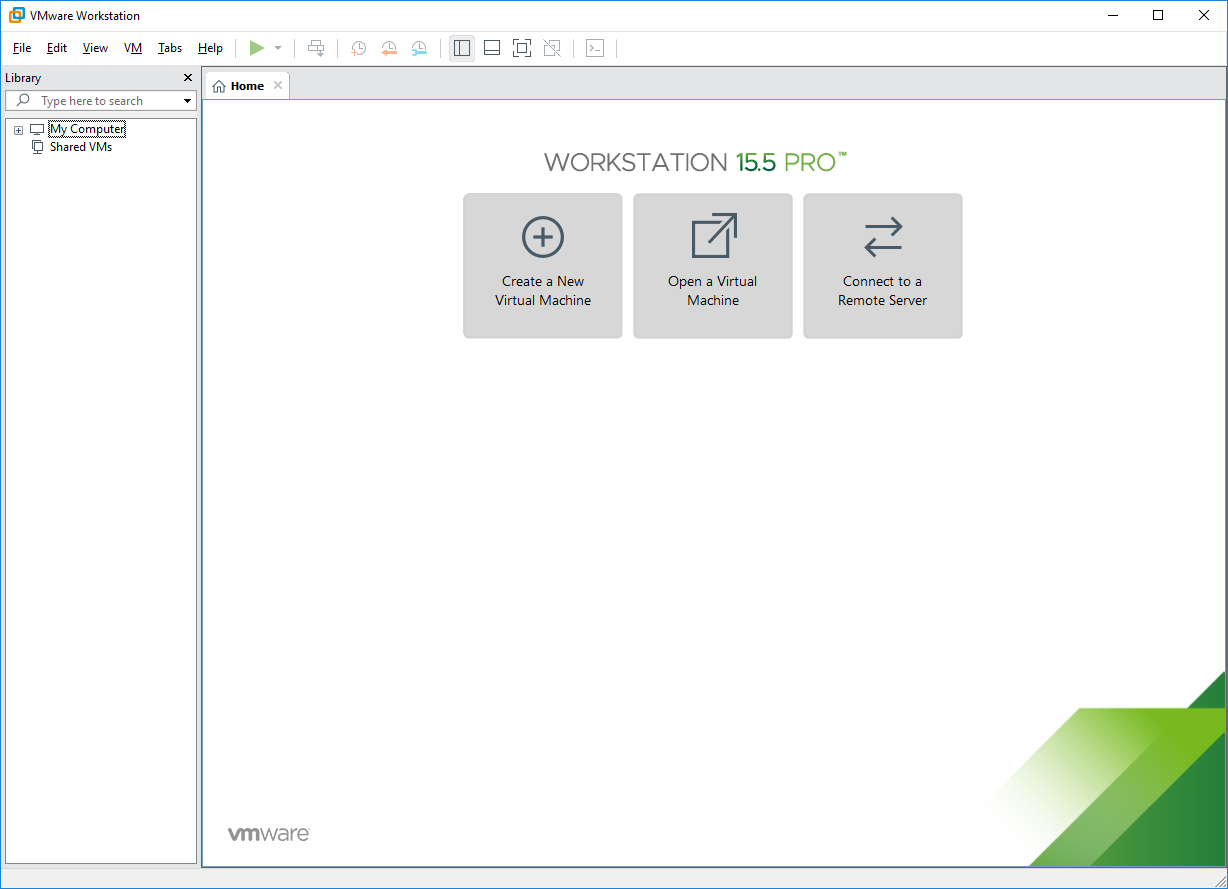Click the My Computer monitor icon
The width and height of the screenshot is (1228, 889).
37,129
